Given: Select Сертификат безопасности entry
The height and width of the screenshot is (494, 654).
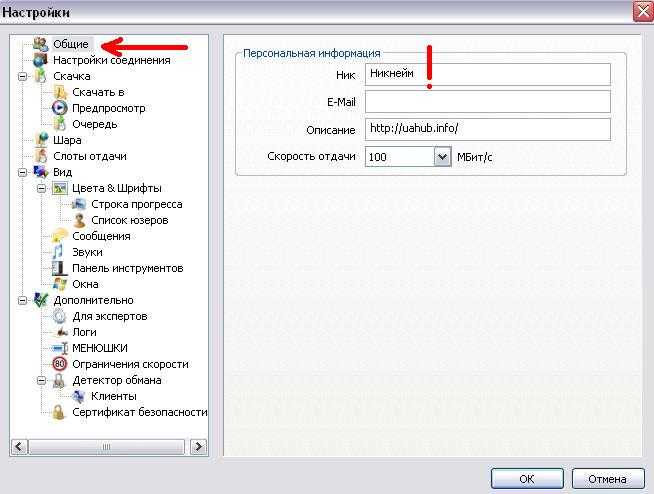Looking at the screenshot, I should (140, 412).
